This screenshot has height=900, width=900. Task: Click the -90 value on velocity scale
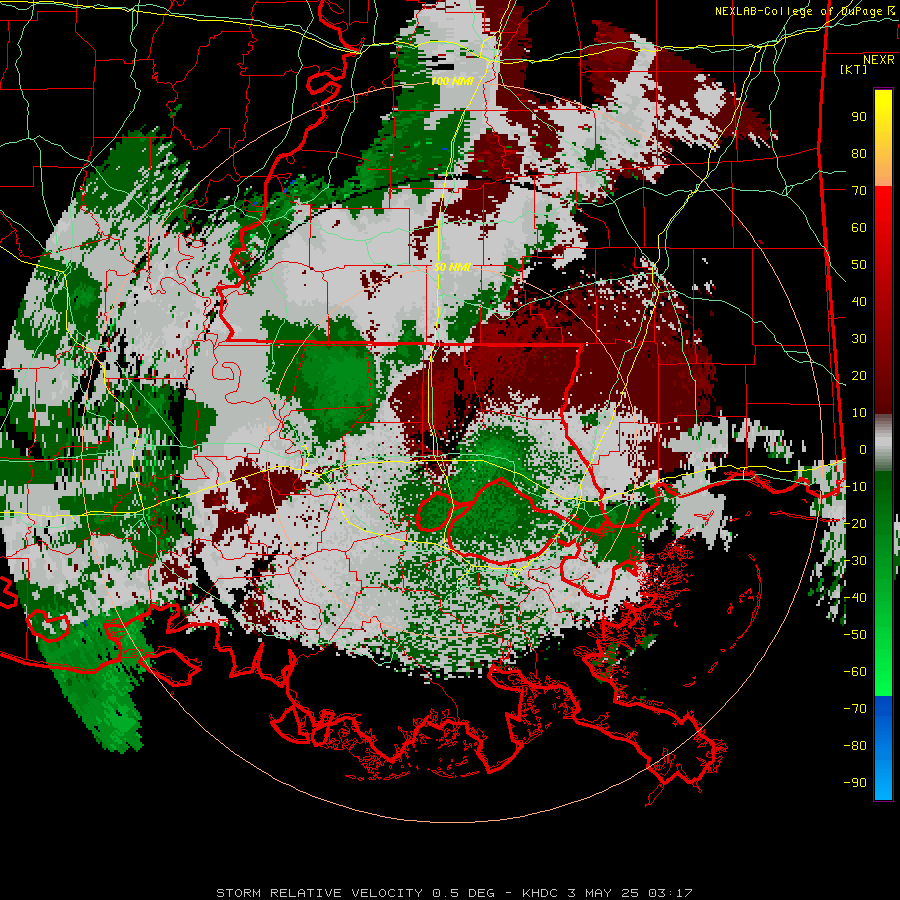tap(855, 783)
